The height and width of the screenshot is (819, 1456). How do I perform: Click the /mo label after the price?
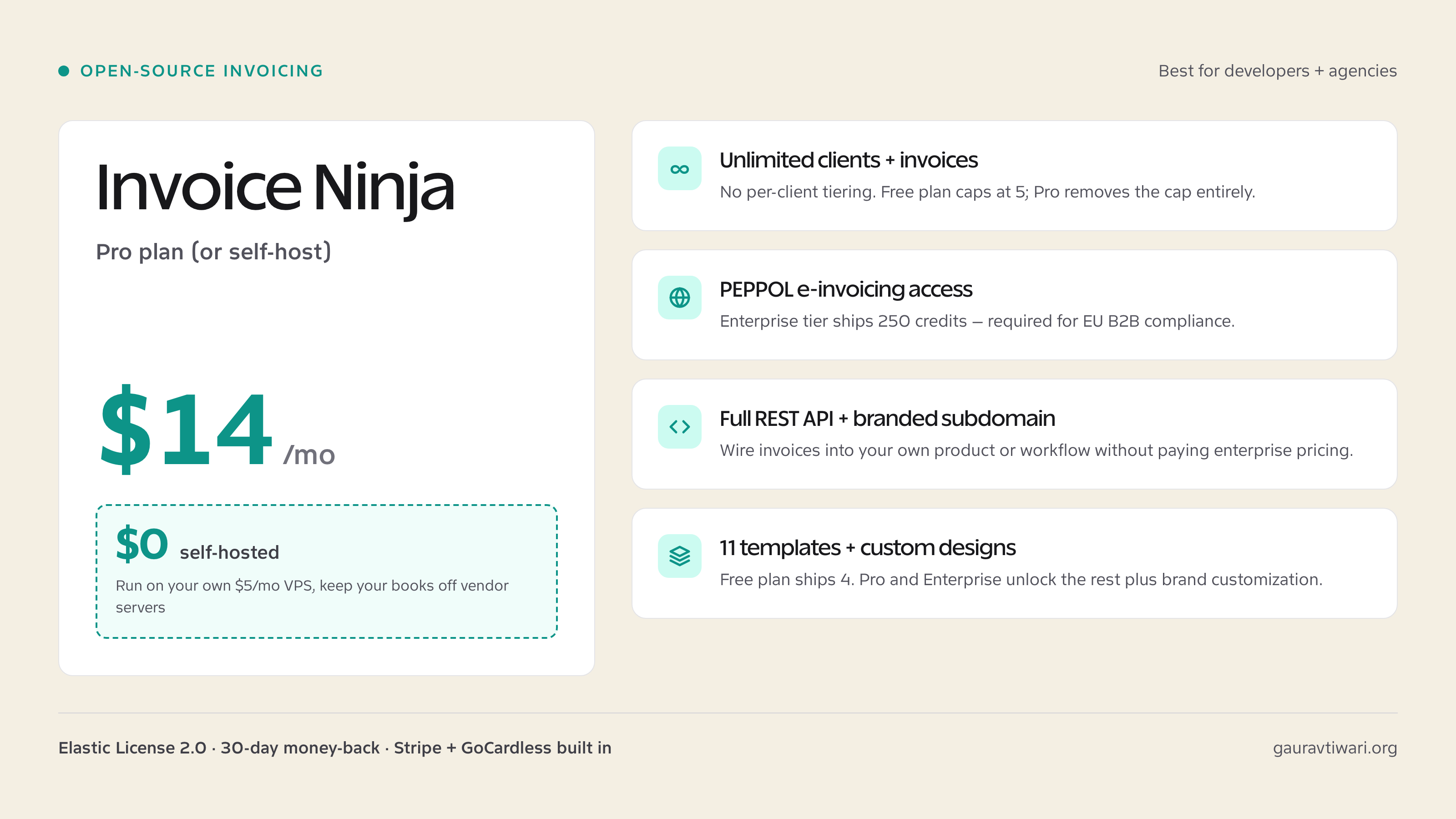pos(309,455)
